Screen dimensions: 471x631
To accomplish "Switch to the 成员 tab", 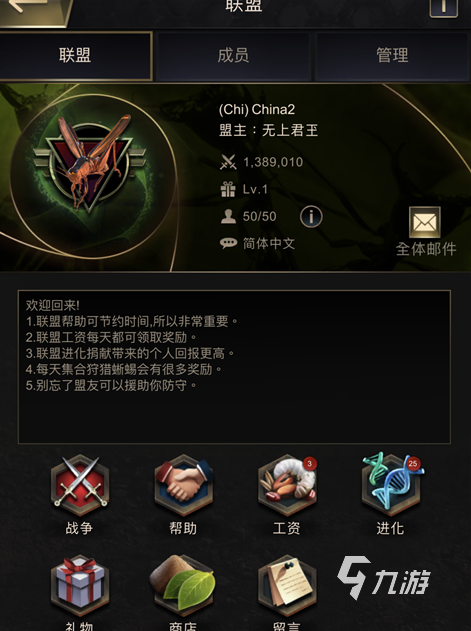I will click(233, 56).
